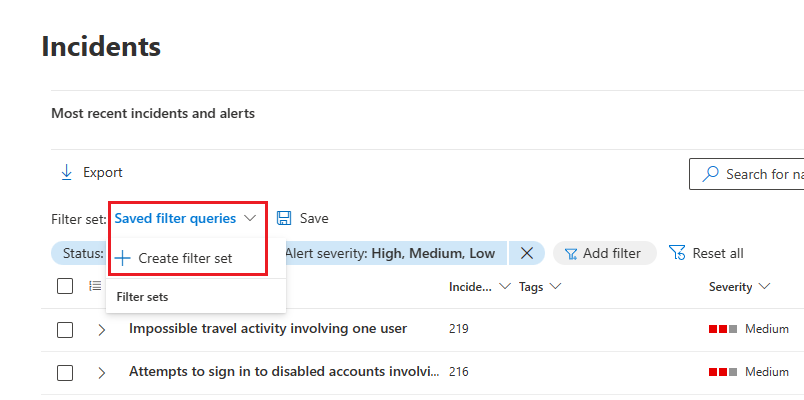Expand the Impossible travel activity incident row
The width and height of the screenshot is (804, 400).
coord(101,329)
